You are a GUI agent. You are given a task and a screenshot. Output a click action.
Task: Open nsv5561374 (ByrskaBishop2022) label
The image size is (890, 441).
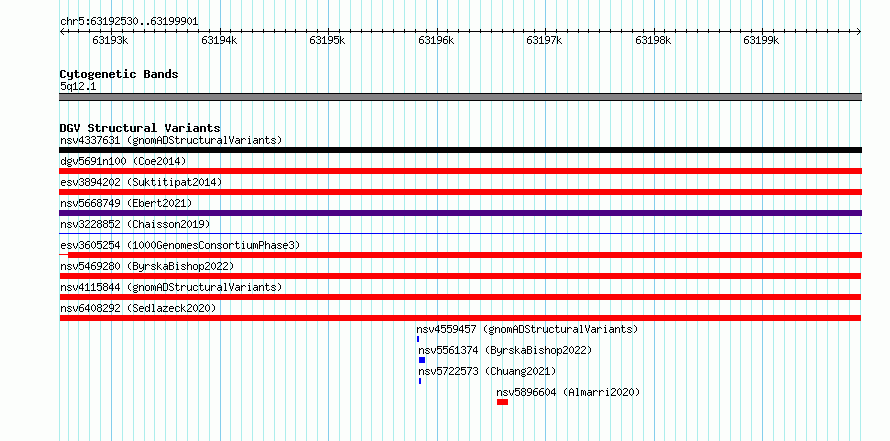(505, 350)
